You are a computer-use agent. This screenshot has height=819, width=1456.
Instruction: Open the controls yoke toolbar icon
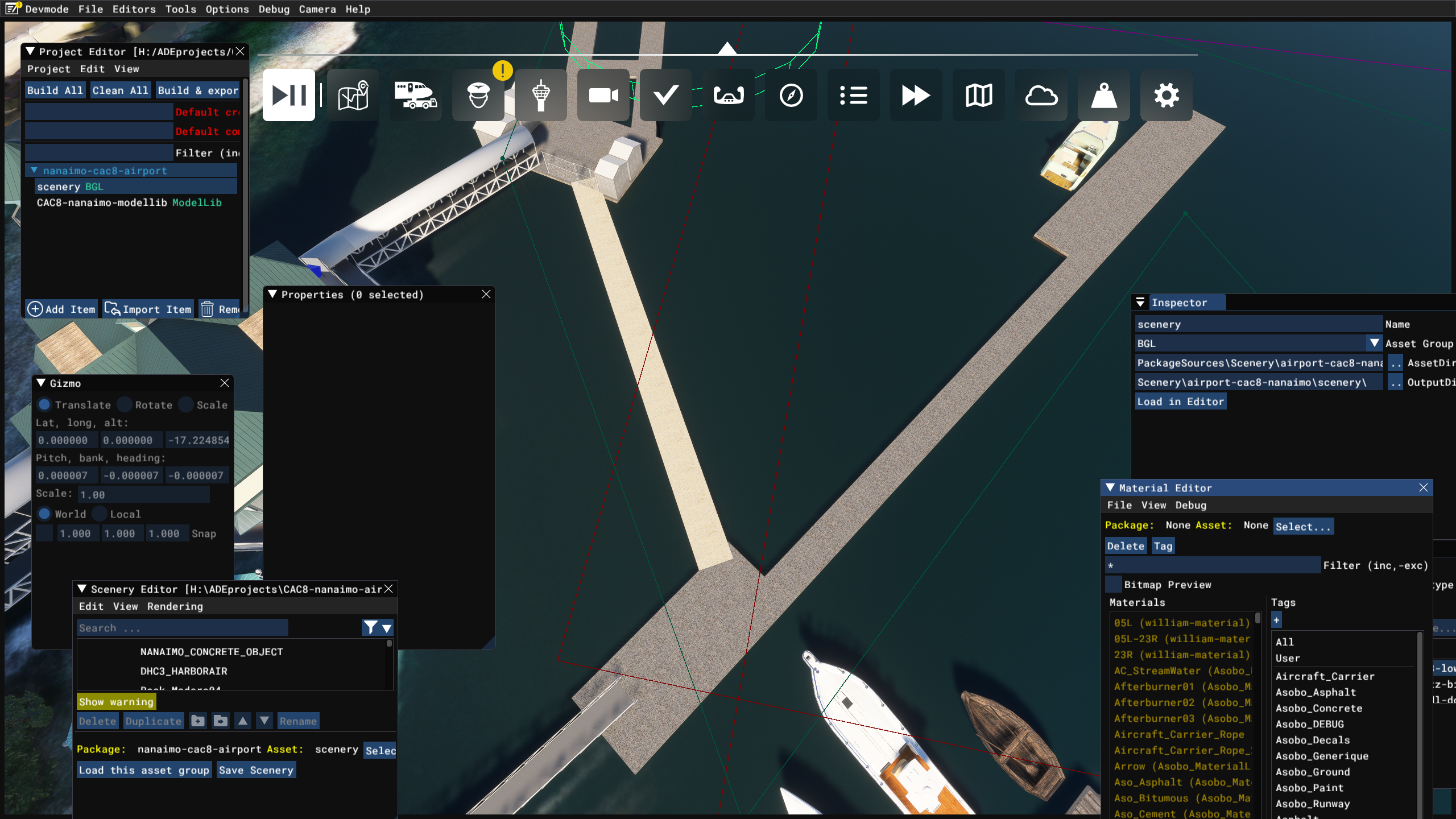[x=729, y=95]
